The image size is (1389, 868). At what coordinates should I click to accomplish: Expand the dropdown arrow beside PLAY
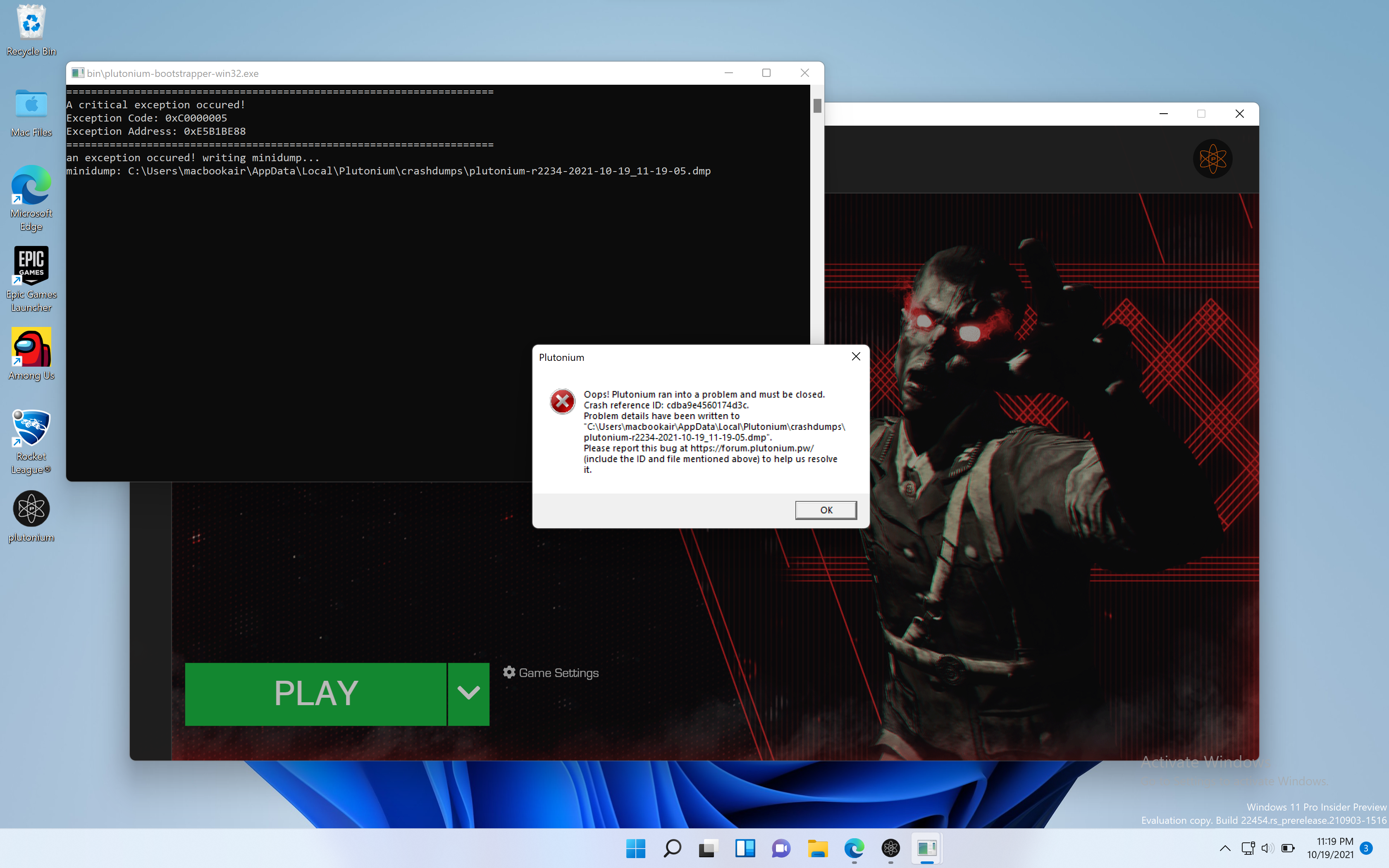[468, 694]
